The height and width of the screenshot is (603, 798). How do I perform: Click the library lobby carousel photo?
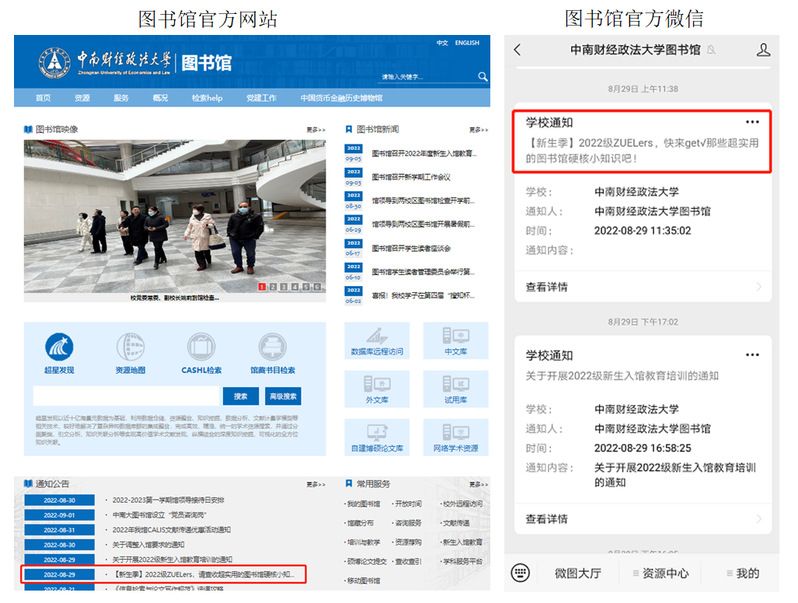[x=175, y=216]
